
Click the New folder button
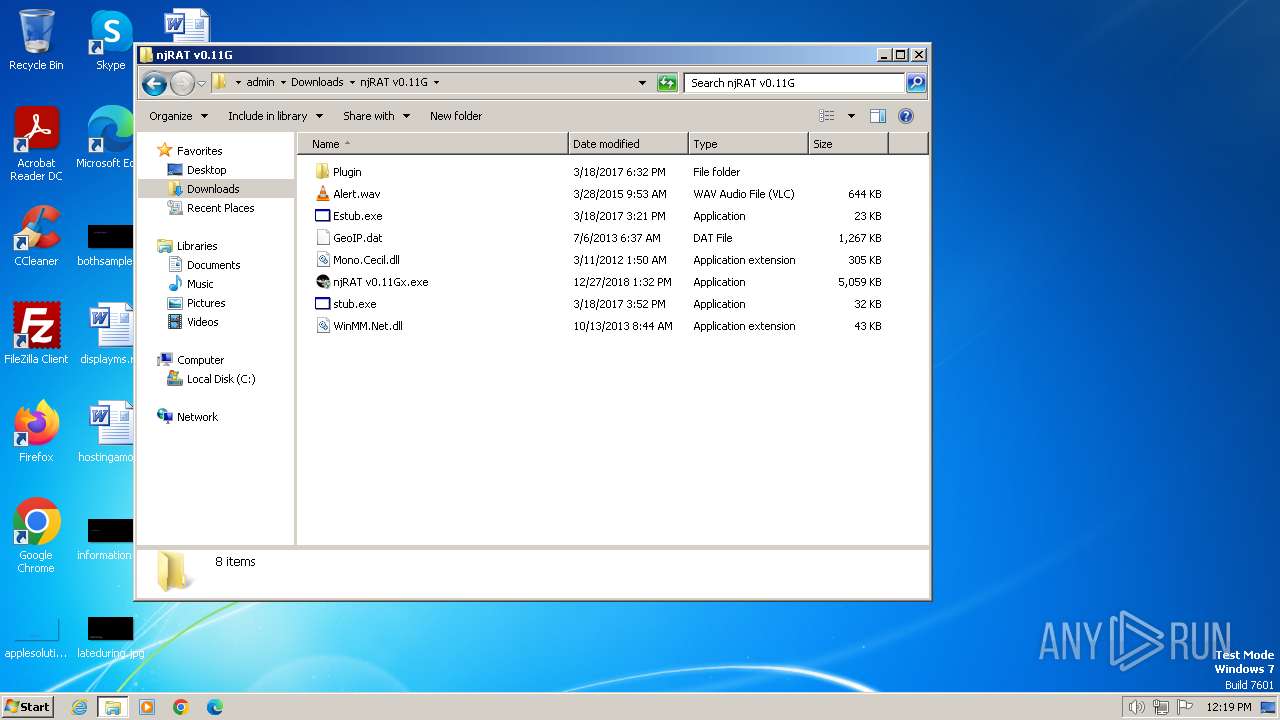456,116
